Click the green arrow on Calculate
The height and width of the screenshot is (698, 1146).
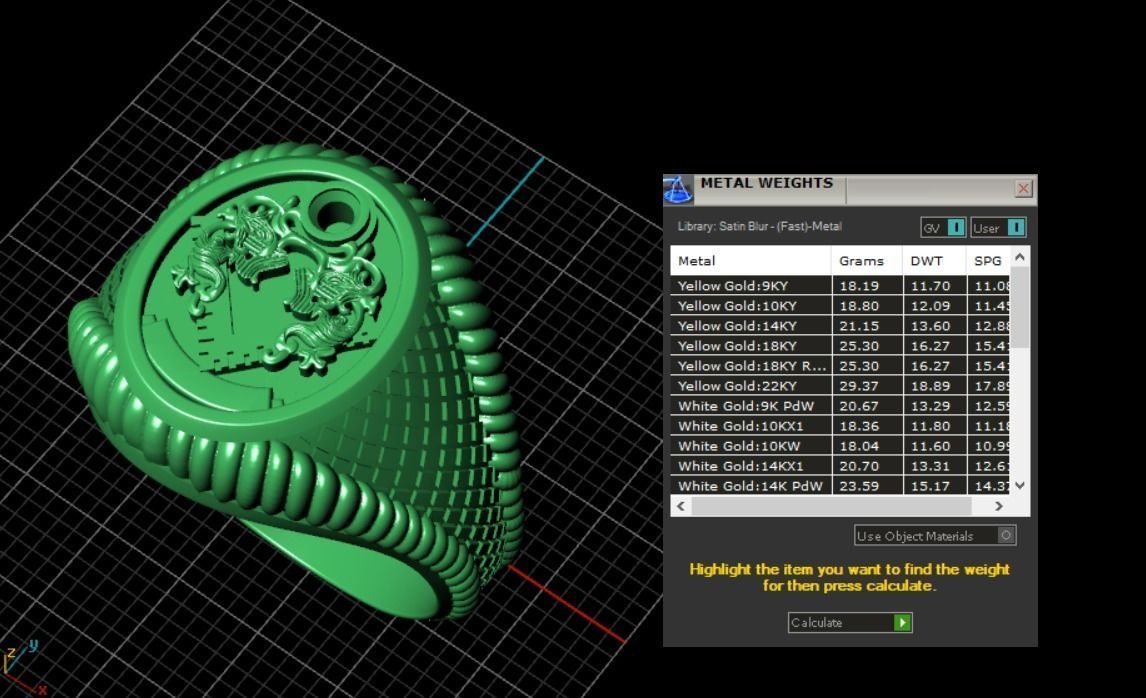[903, 623]
